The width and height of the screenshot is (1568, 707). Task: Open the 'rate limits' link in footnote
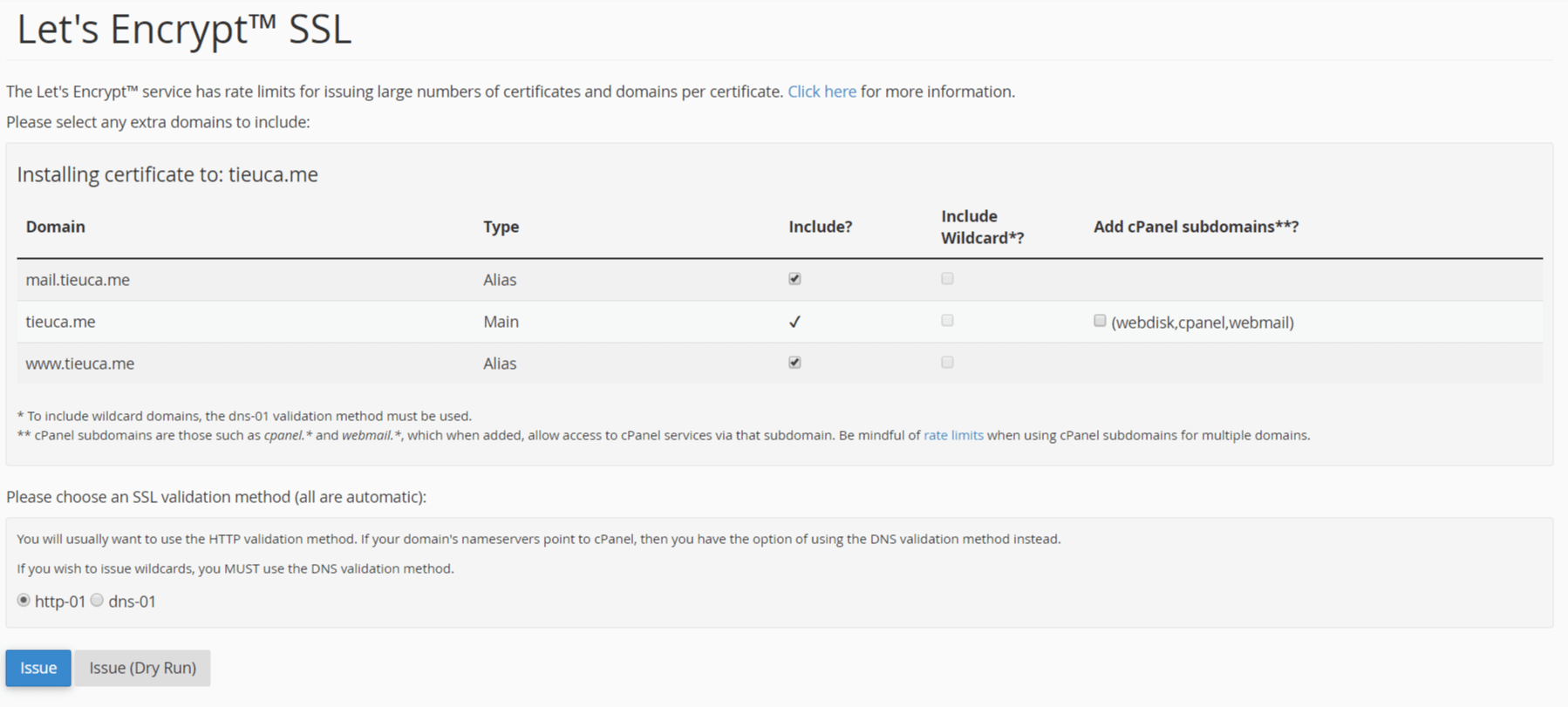[x=953, y=435]
